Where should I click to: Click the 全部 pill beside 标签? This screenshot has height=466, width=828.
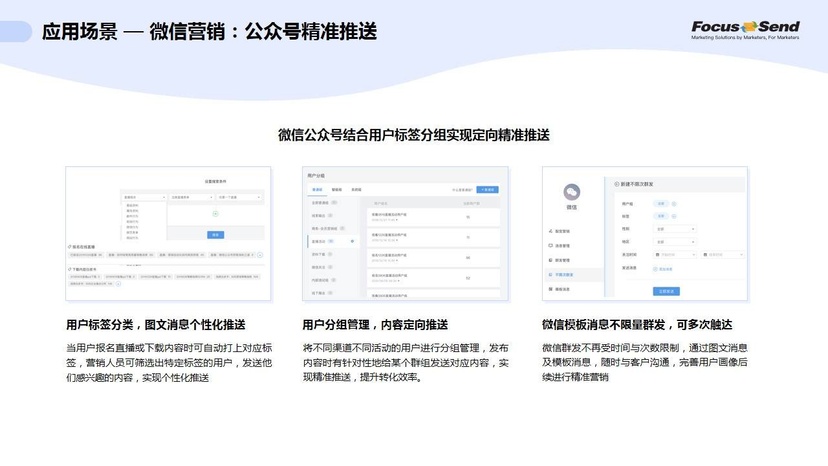[661, 216]
